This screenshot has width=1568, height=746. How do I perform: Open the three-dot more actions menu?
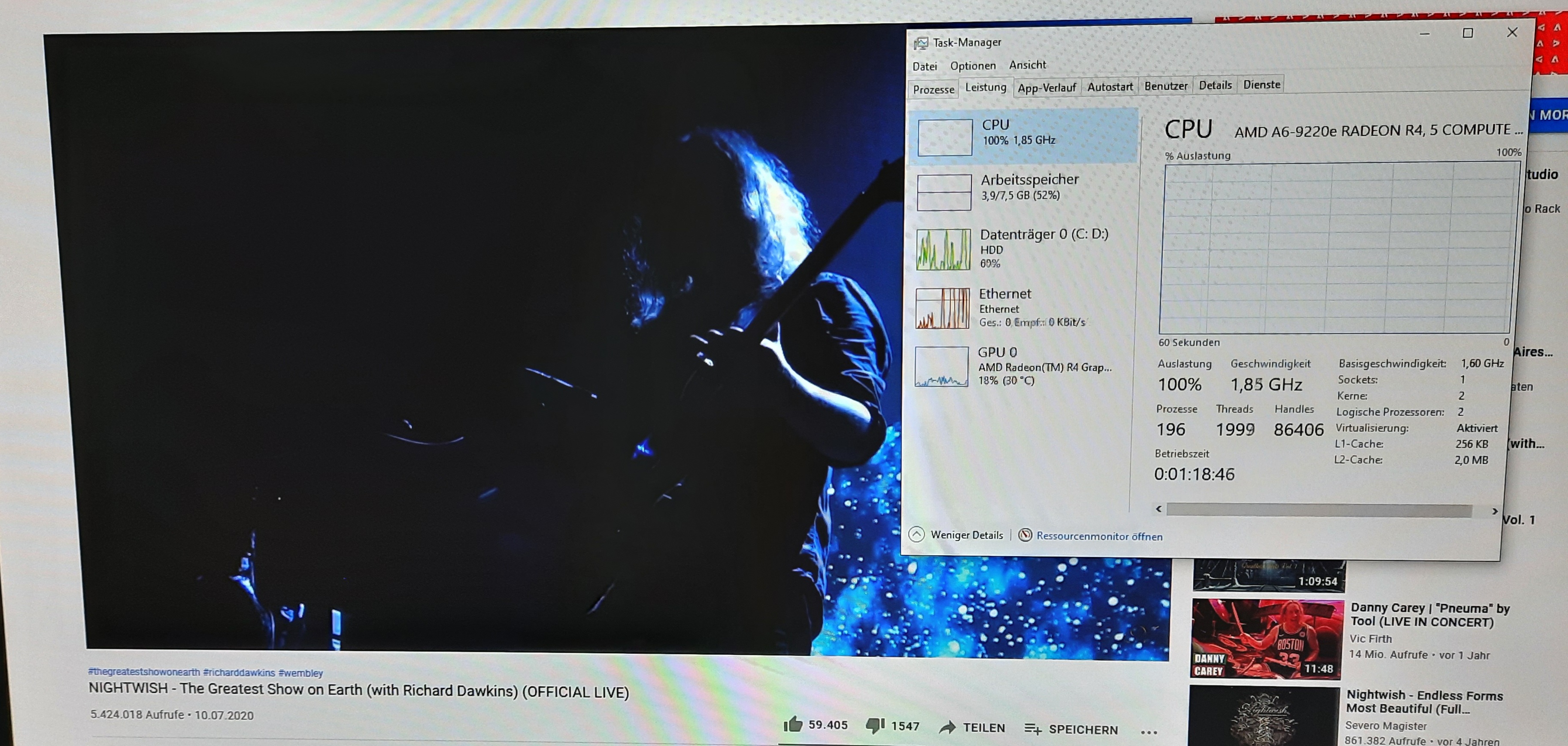click(x=1149, y=732)
